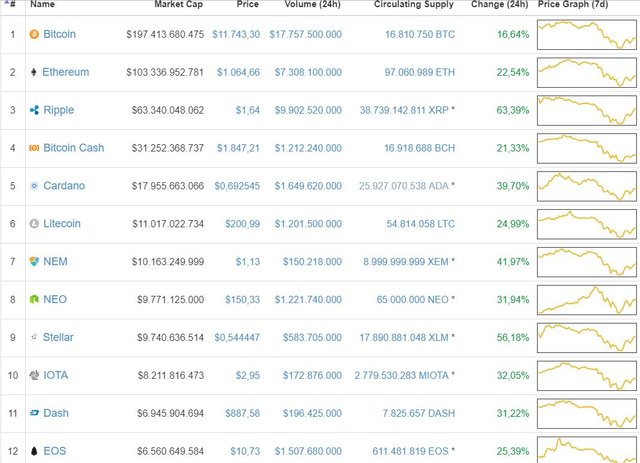Click the Bitcoin coin logo icon

click(34, 34)
